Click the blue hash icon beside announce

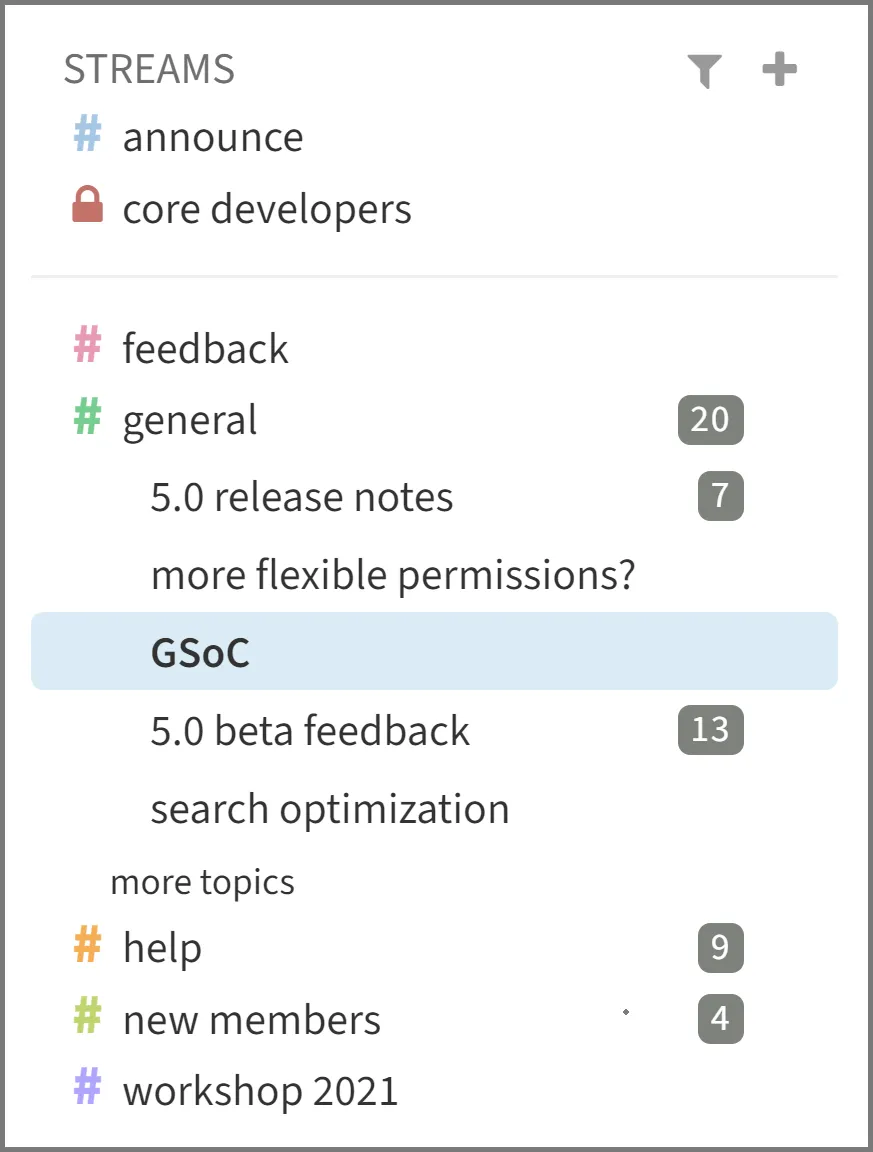pos(88,135)
